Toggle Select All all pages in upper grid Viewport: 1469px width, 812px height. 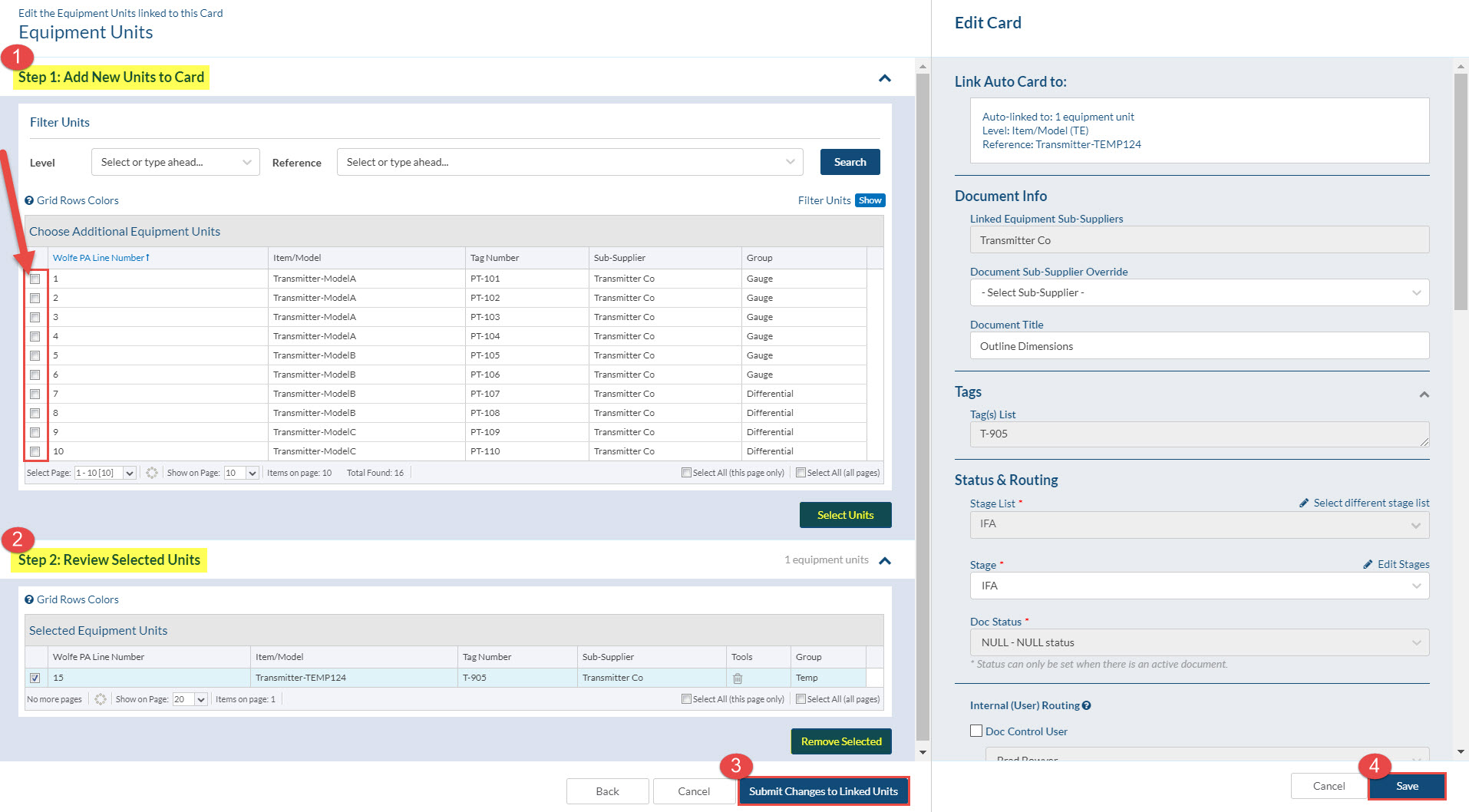801,473
